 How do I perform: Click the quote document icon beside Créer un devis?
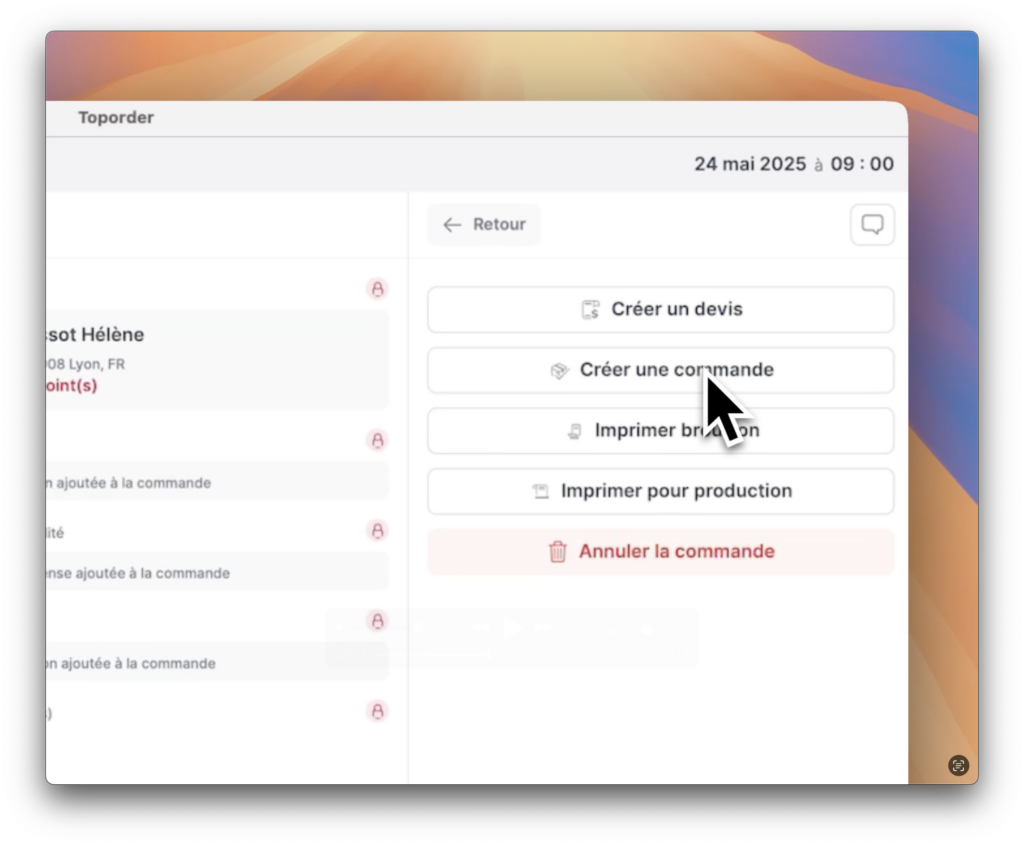tap(591, 310)
